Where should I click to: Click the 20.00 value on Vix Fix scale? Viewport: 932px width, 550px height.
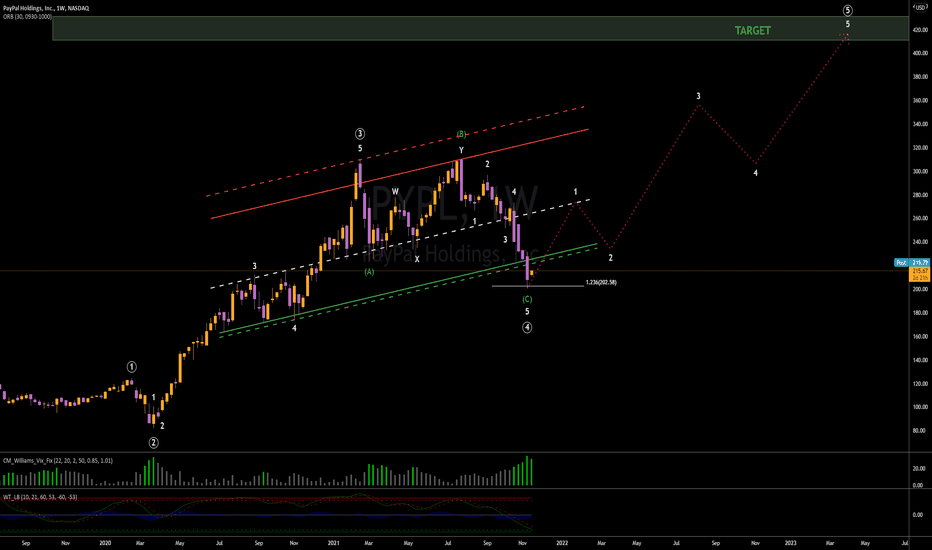pyautogui.click(x=919, y=469)
